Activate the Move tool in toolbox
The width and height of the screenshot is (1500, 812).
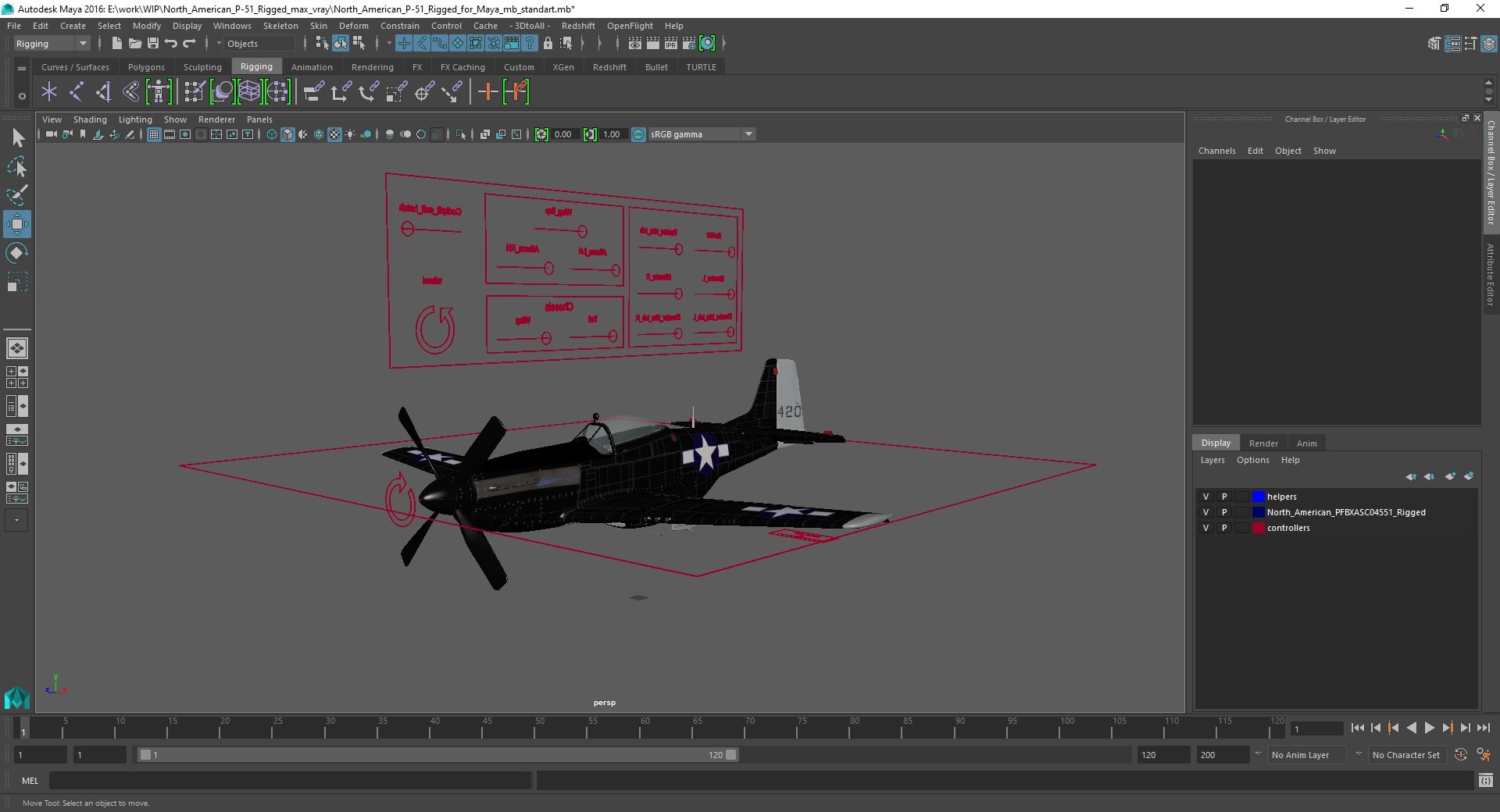[17, 224]
